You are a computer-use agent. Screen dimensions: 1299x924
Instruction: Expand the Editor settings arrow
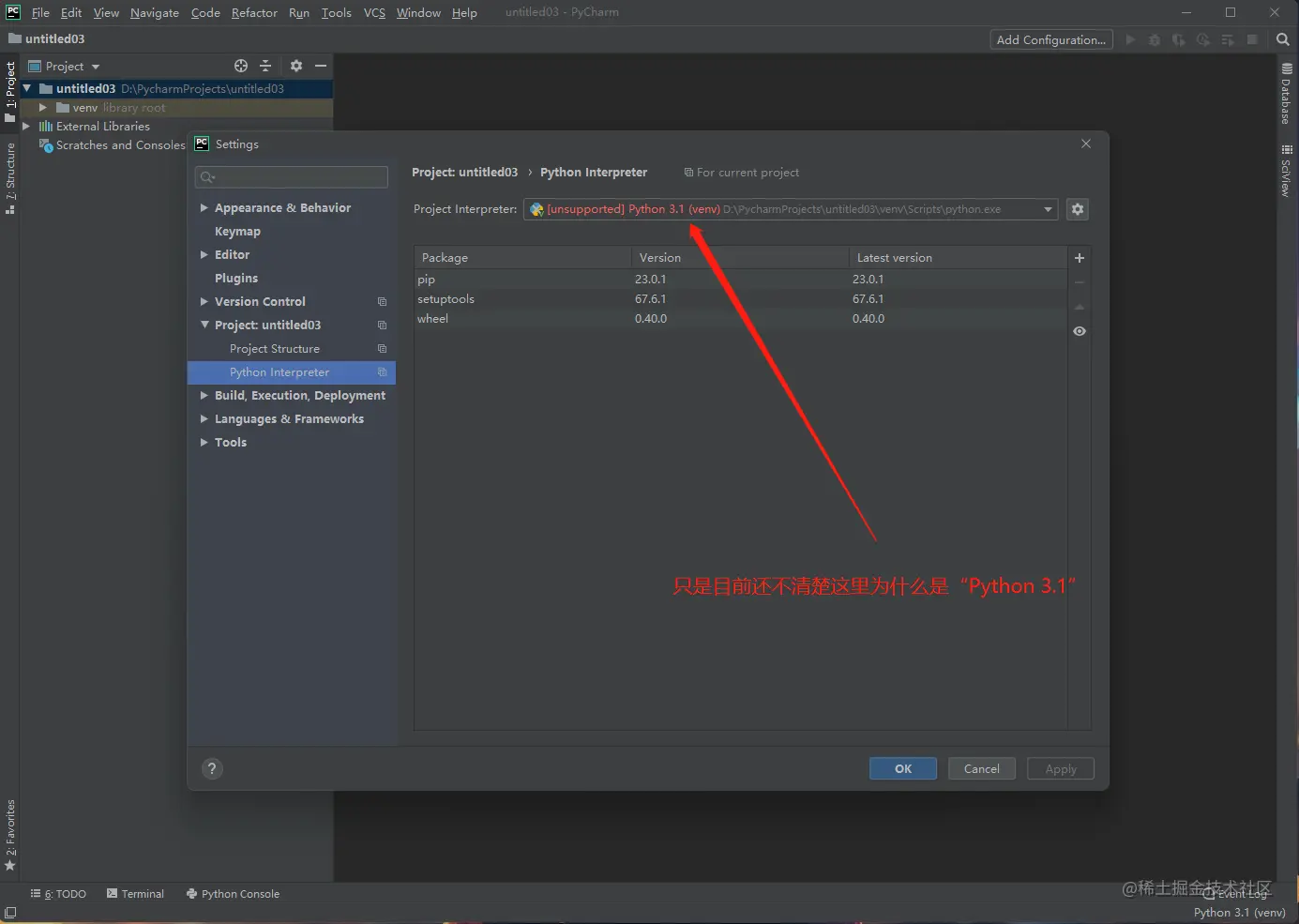(x=204, y=254)
